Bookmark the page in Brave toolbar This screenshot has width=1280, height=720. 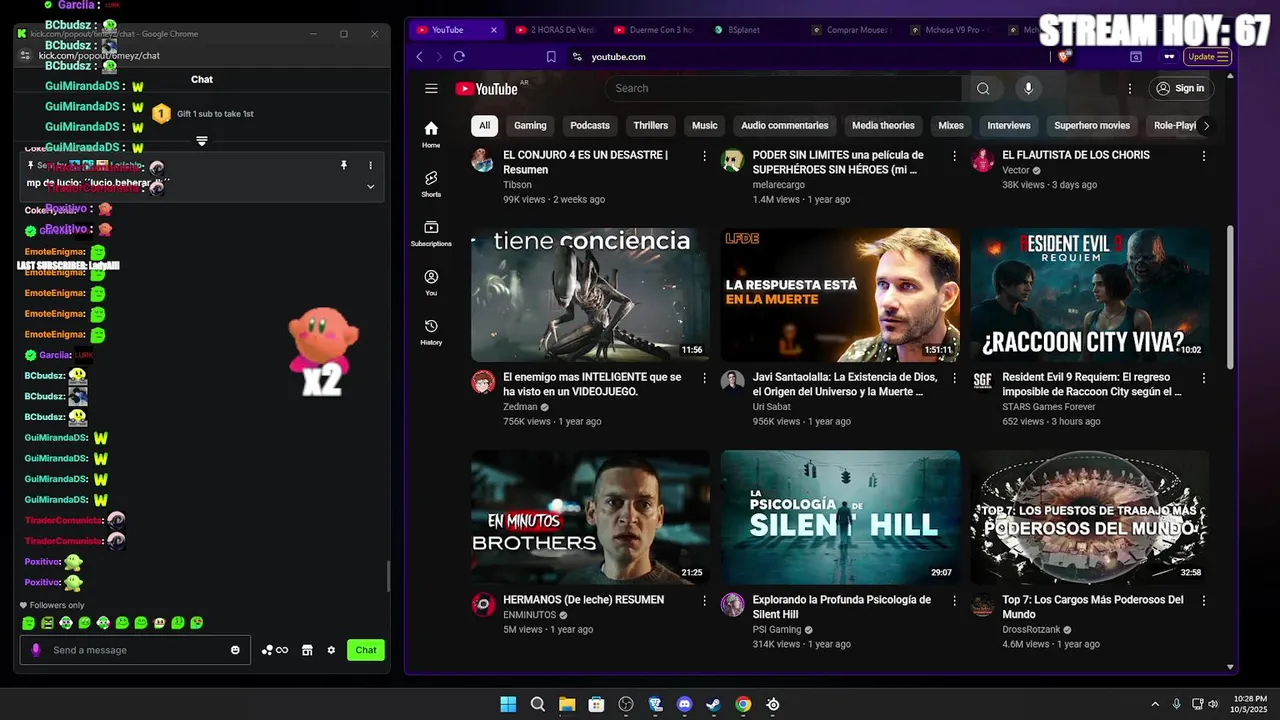click(x=551, y=57)
